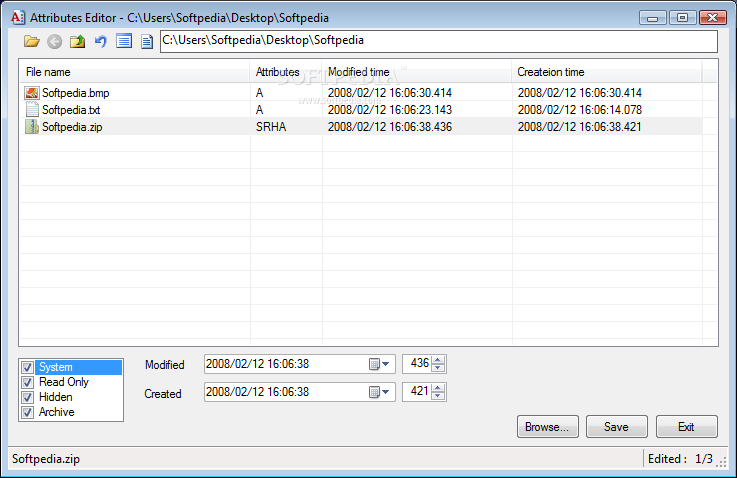The image size is (737, 478).
Task: Go up one folder level icon
Action: point(78,41)
